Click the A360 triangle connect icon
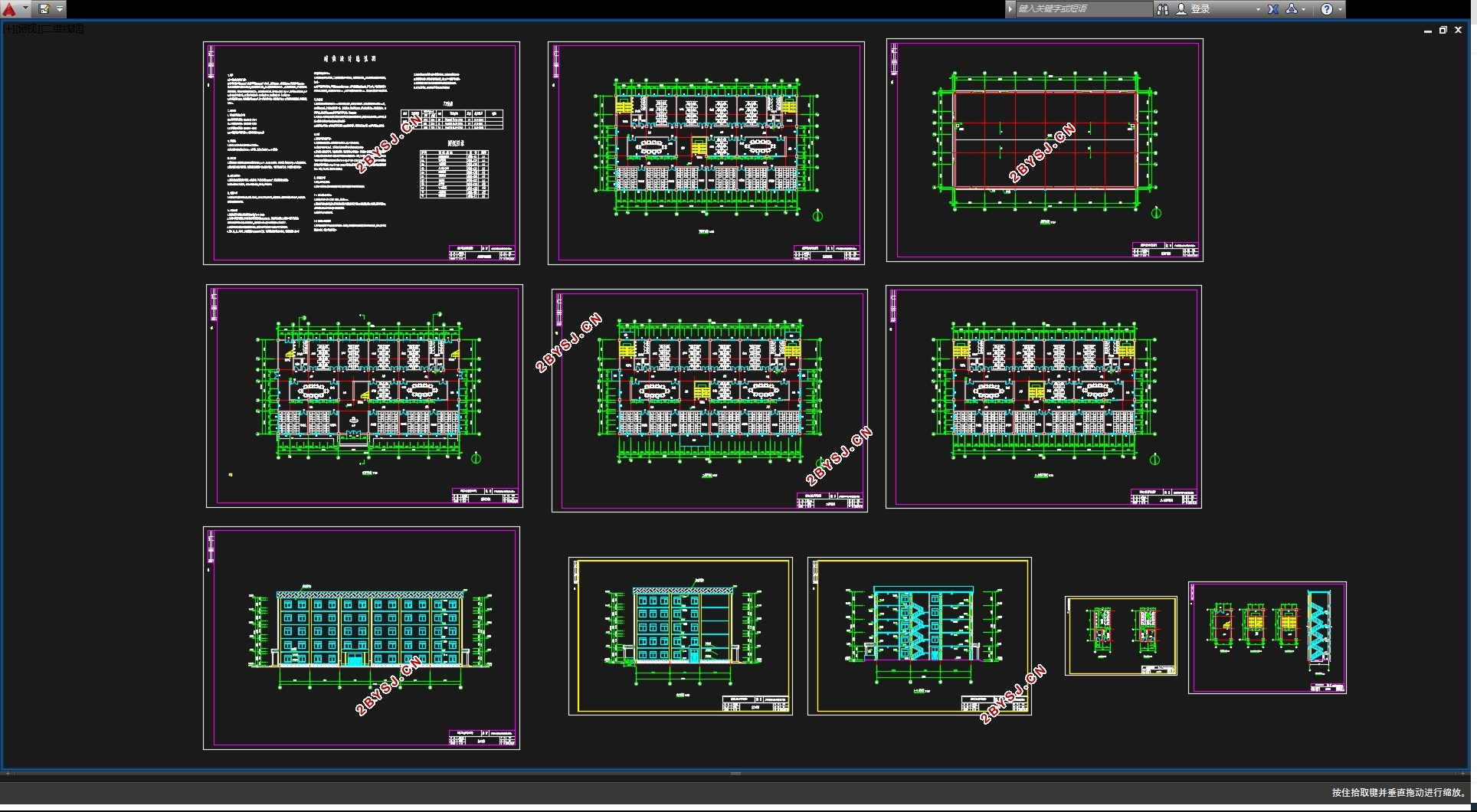This screenshot has height=812, width=1477. pos(1292,9)
